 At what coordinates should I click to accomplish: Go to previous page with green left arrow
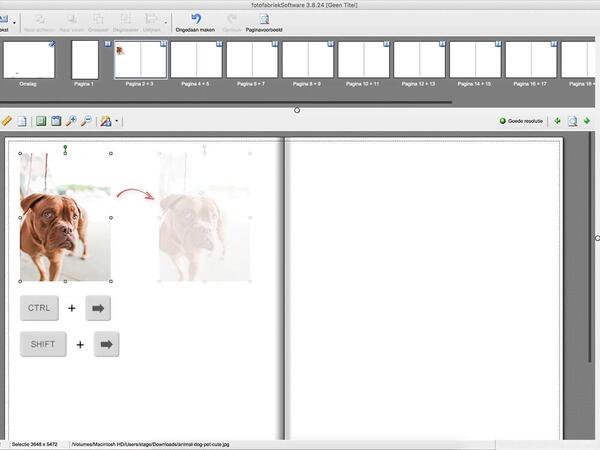(557, 121)
